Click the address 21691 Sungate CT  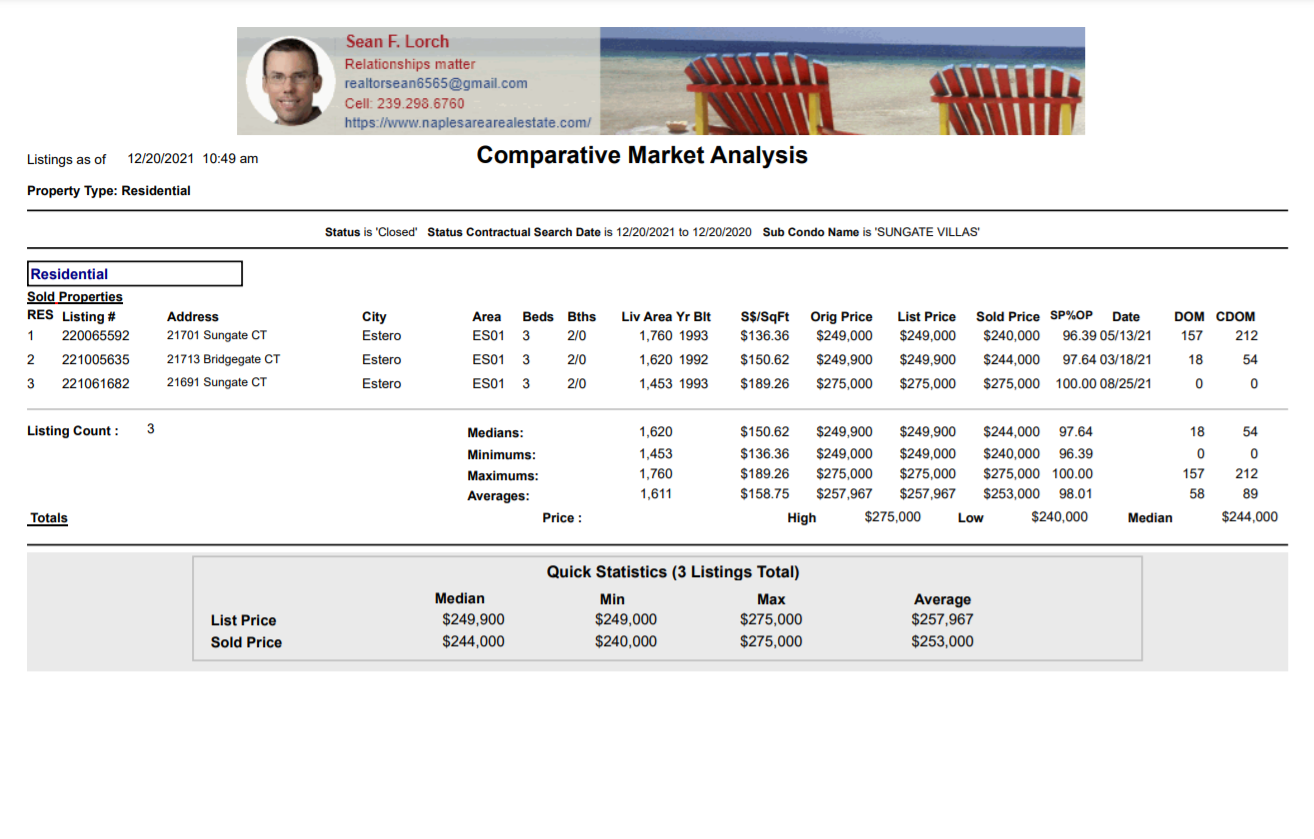pos(217,384)
